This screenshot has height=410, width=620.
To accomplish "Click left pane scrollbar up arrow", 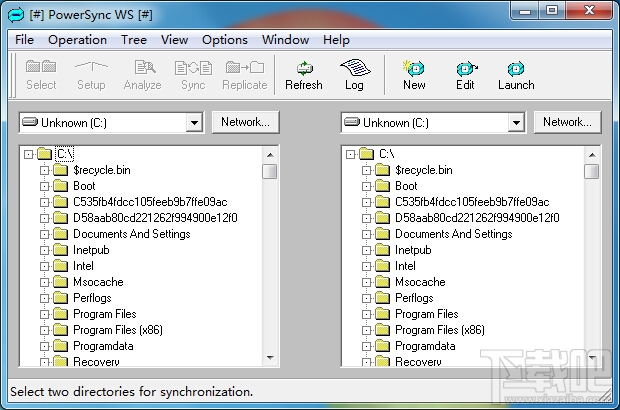I will coord(270,155).
